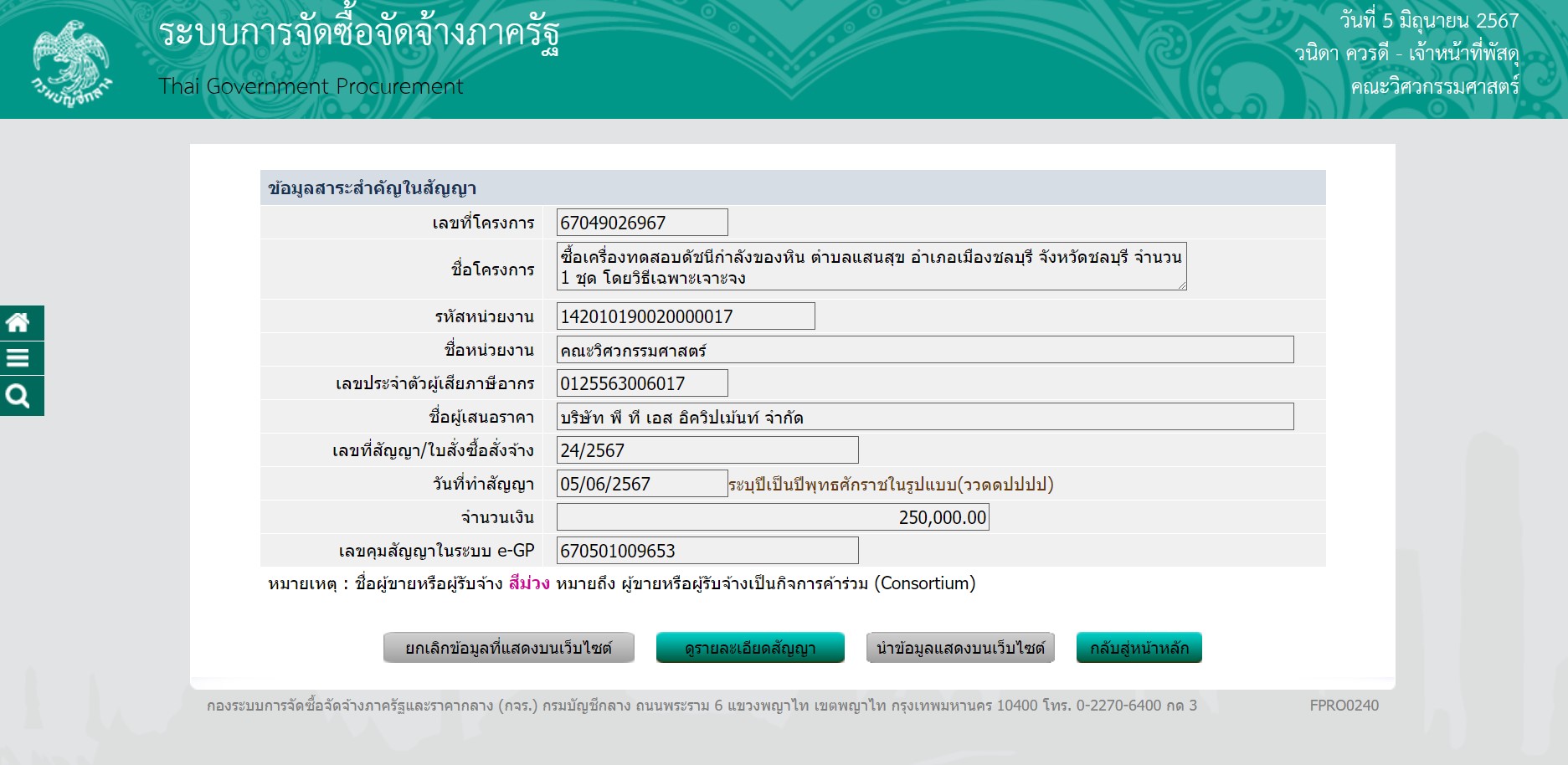Image resolution: width=1568 pixels, height=765 pixels.
Task: Select the contract number field 24/2567
Action: pos(707,450)
